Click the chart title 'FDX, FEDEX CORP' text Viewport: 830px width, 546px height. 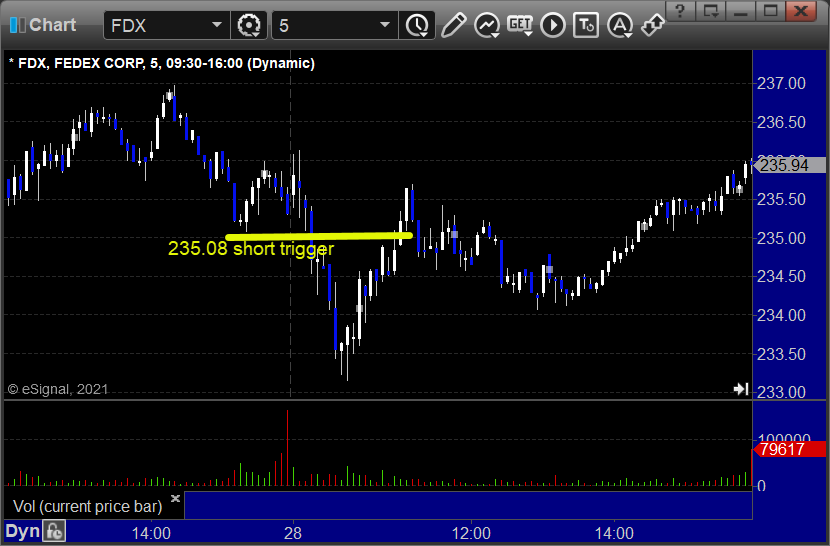pos(80,63)
